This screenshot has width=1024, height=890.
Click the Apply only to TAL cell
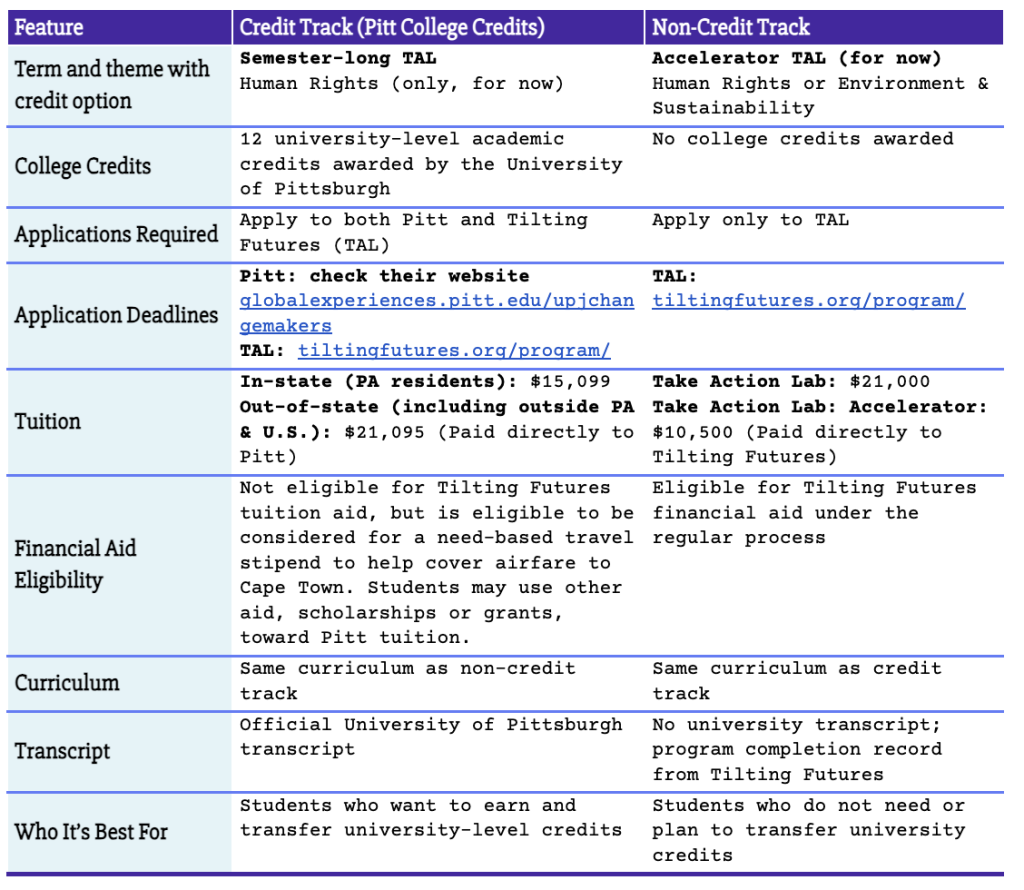pos(750,220)
